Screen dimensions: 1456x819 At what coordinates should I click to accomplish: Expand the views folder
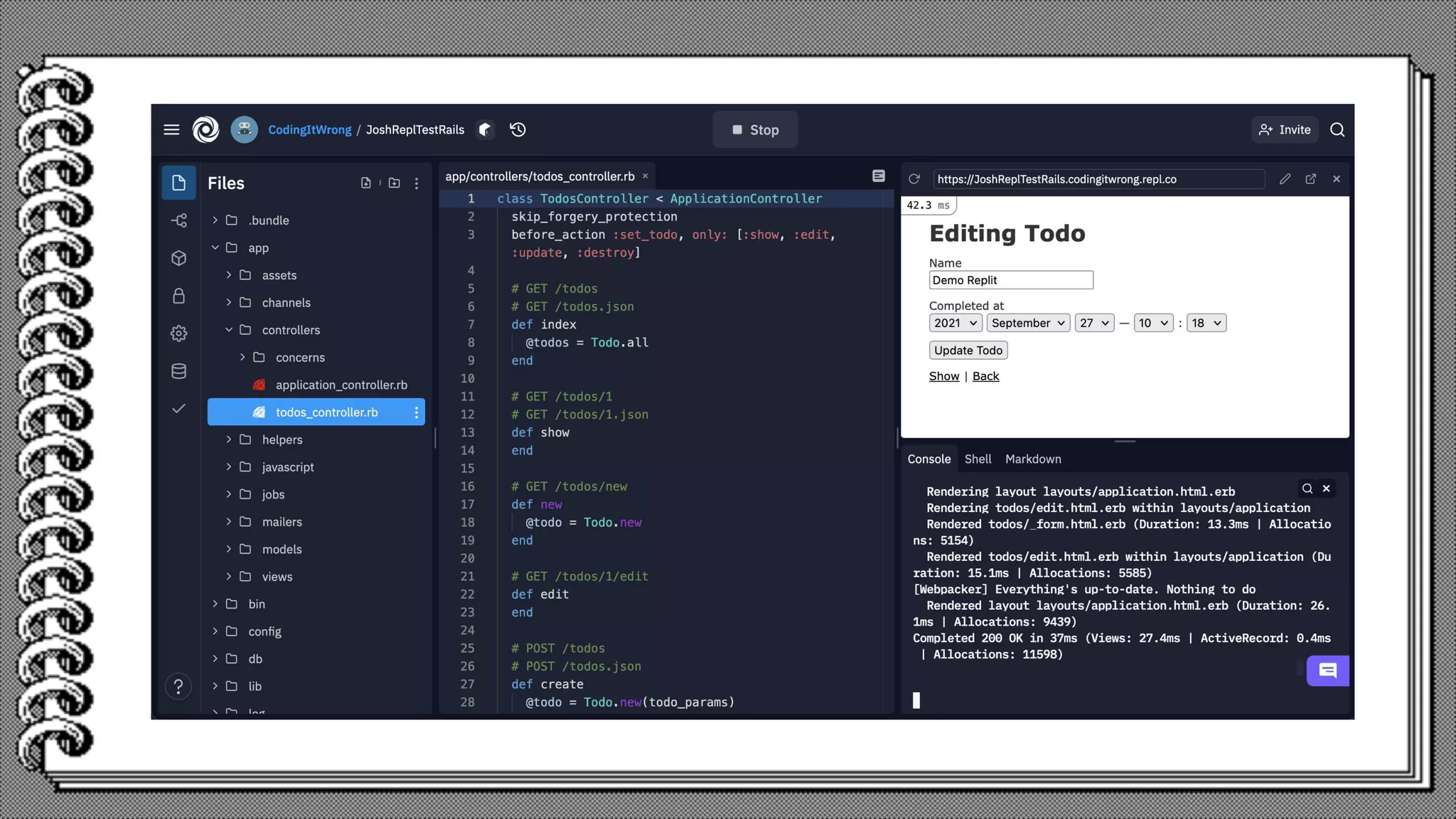tap(277, 577)
